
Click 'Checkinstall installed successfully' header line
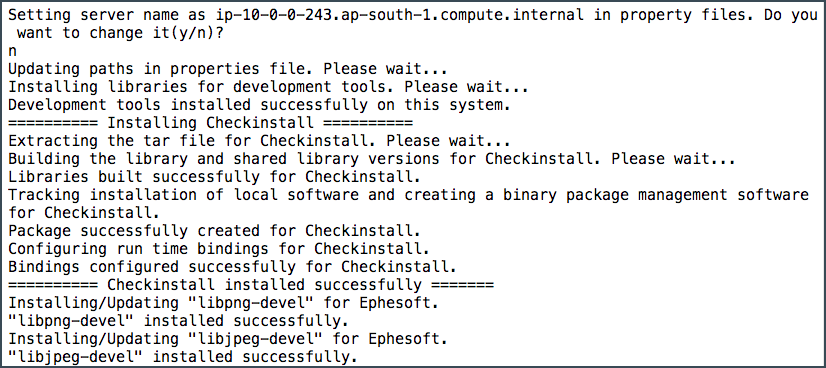pyautogui.click(x=251, y=285)
